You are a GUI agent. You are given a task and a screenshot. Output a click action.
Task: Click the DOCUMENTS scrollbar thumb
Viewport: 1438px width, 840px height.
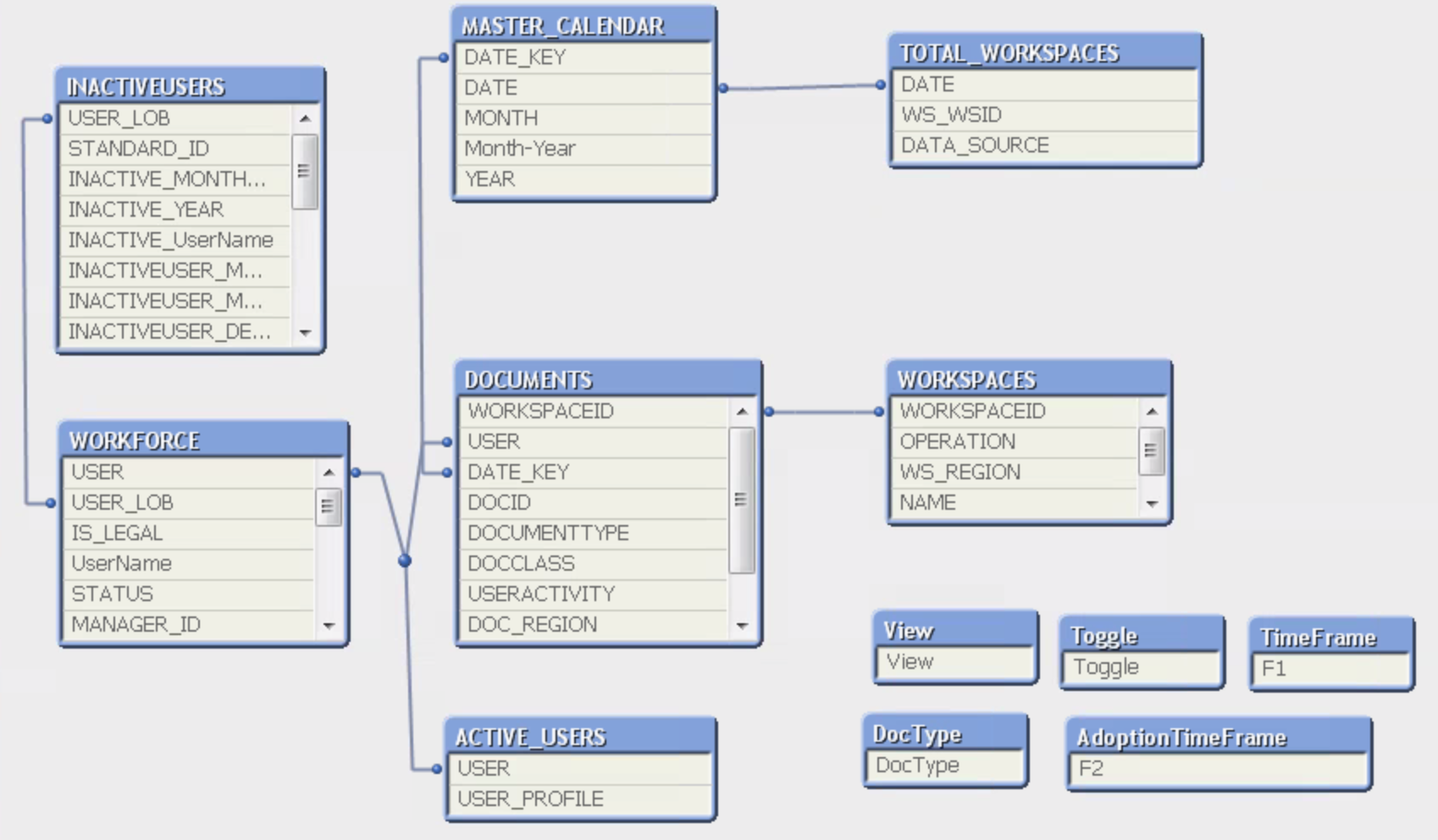pyautogui.click(x=742, y=500)
